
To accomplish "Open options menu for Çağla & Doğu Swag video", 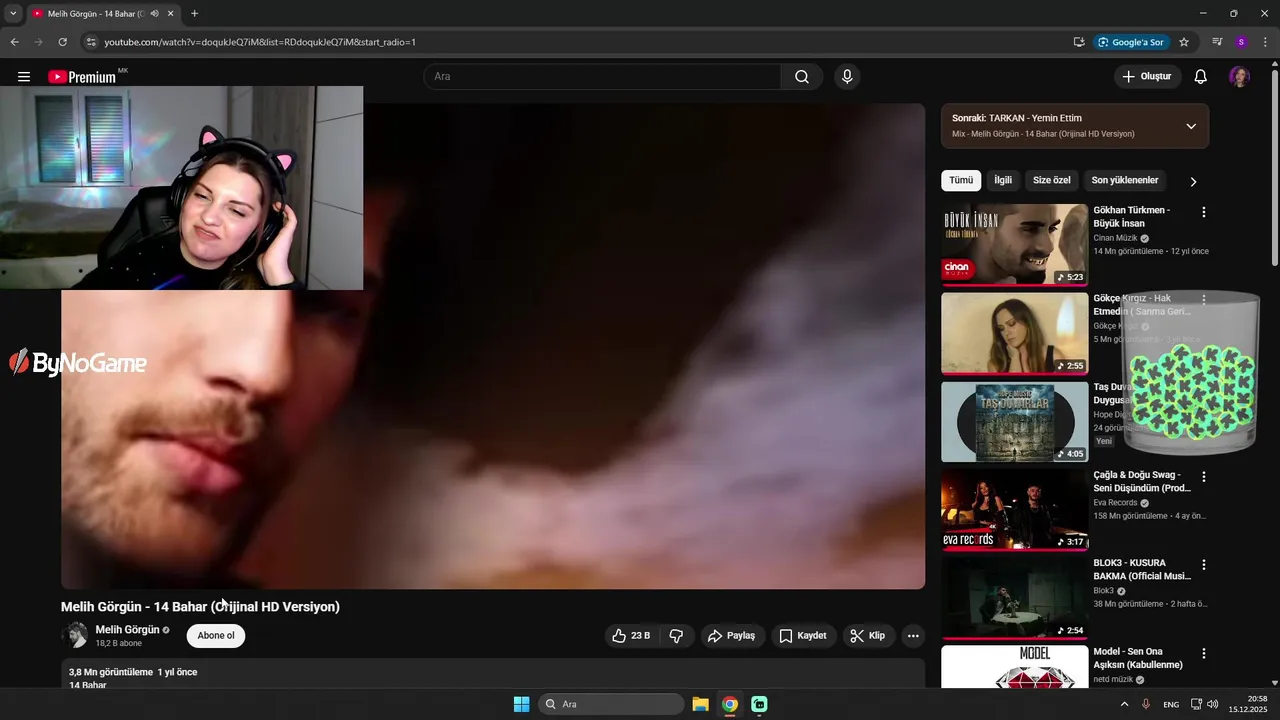I will (1203, 477).
